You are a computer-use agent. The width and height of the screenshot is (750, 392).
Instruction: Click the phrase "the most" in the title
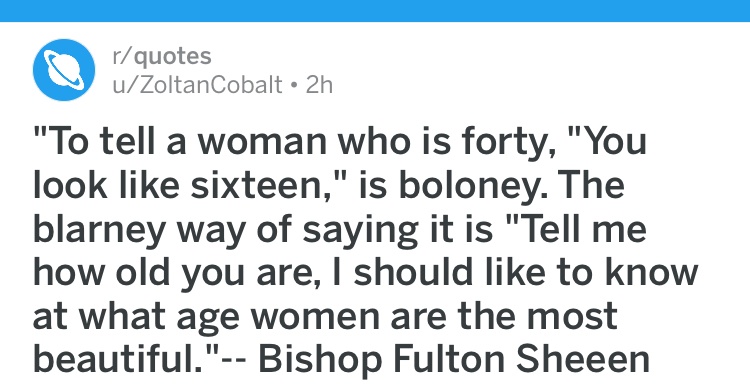[x=537, y=316]
